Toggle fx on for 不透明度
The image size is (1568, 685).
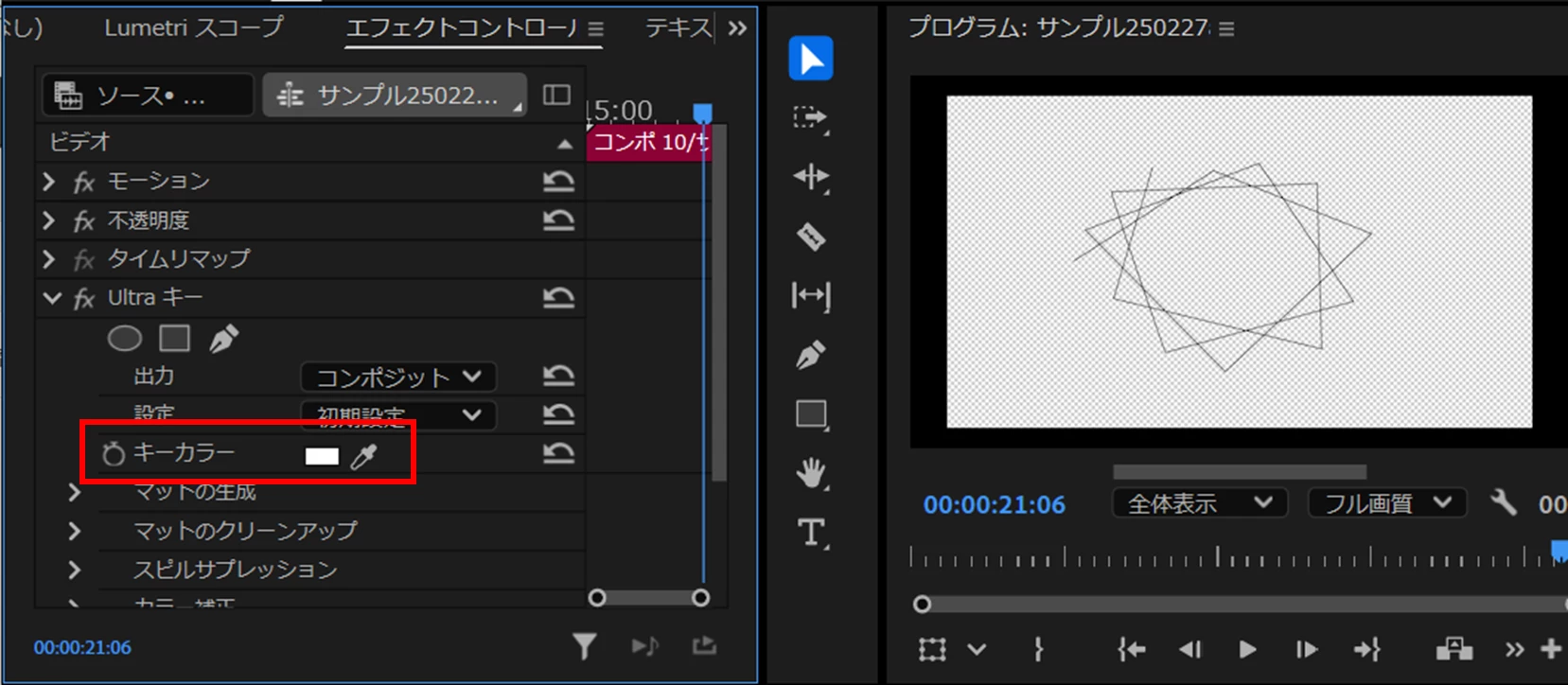point(84,221)
